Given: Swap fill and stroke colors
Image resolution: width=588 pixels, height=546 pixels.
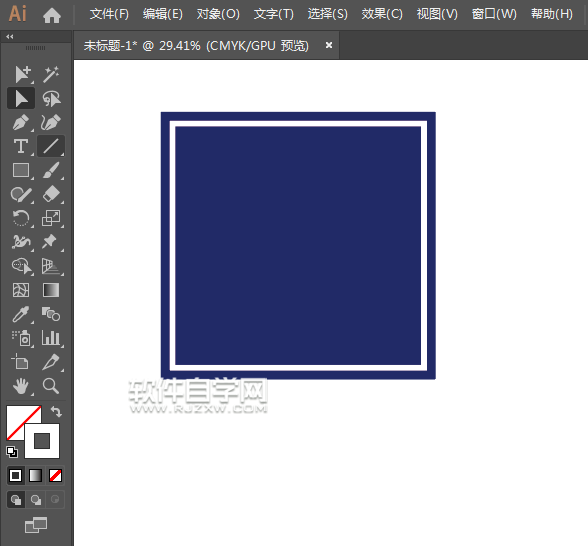Looking at the screenshot, I should pos(56,412).
